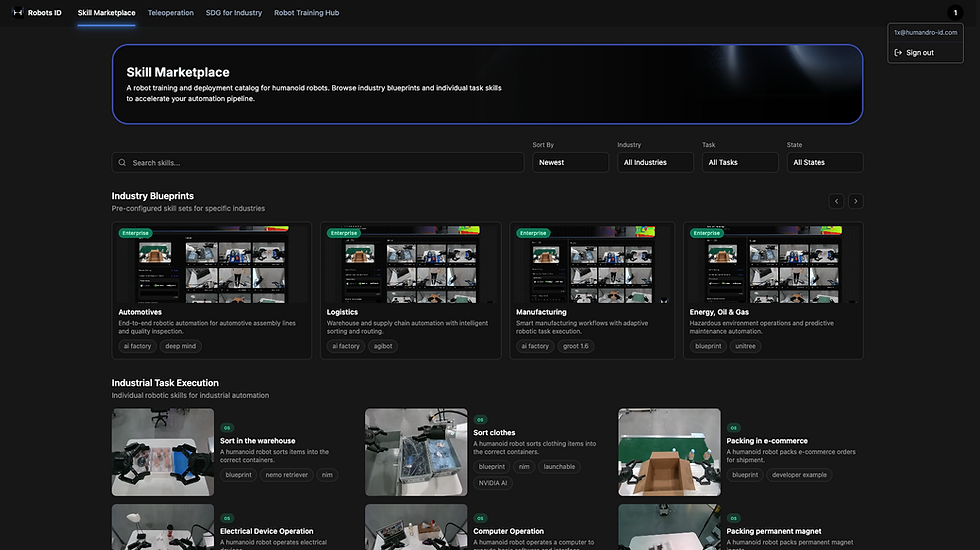Viewport: 980px width, 550px height.
Task: Click the nemo retriever tag
Action: coord(286,475)
